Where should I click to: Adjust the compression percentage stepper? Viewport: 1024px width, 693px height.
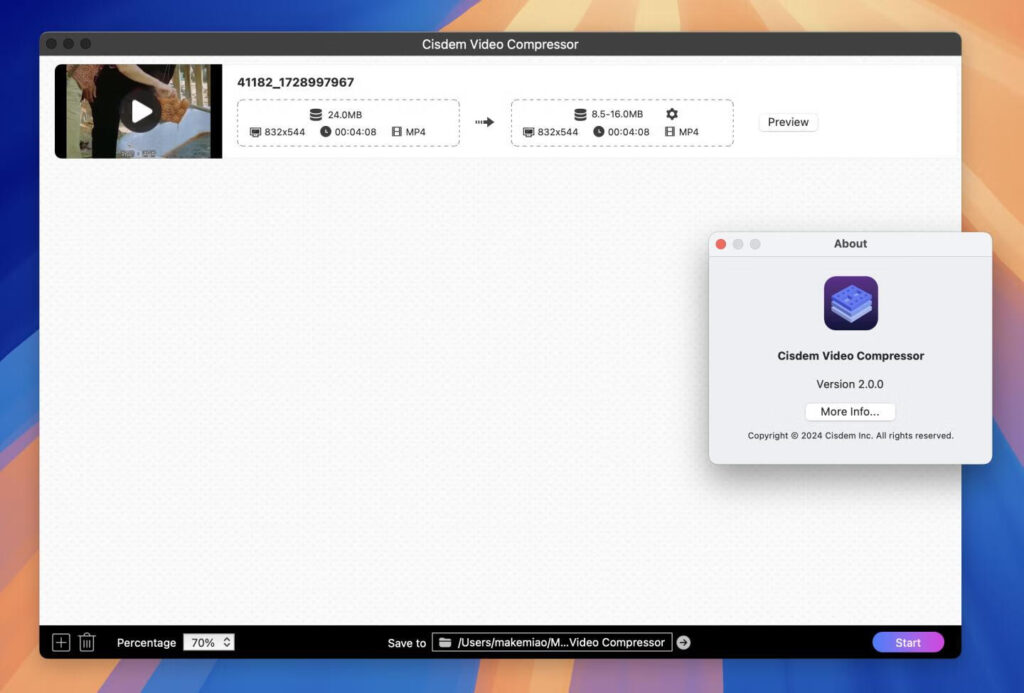click(x=228, y=642)
